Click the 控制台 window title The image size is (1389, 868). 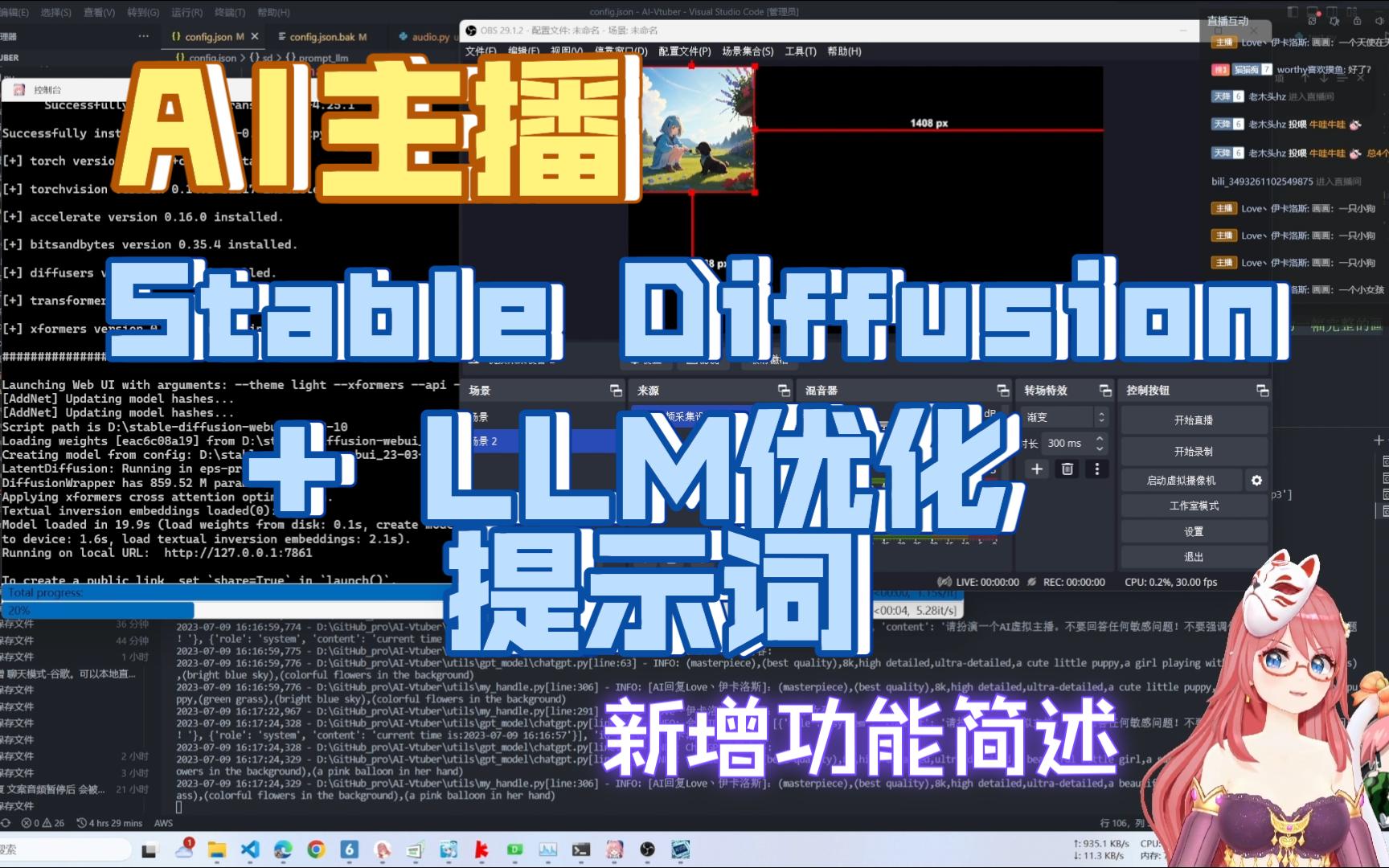pos(47,90)
